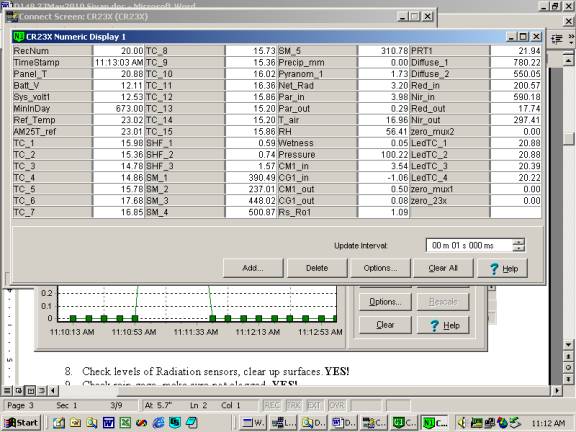Click the question mark Help button in Numeric Display

coord(503,269)
